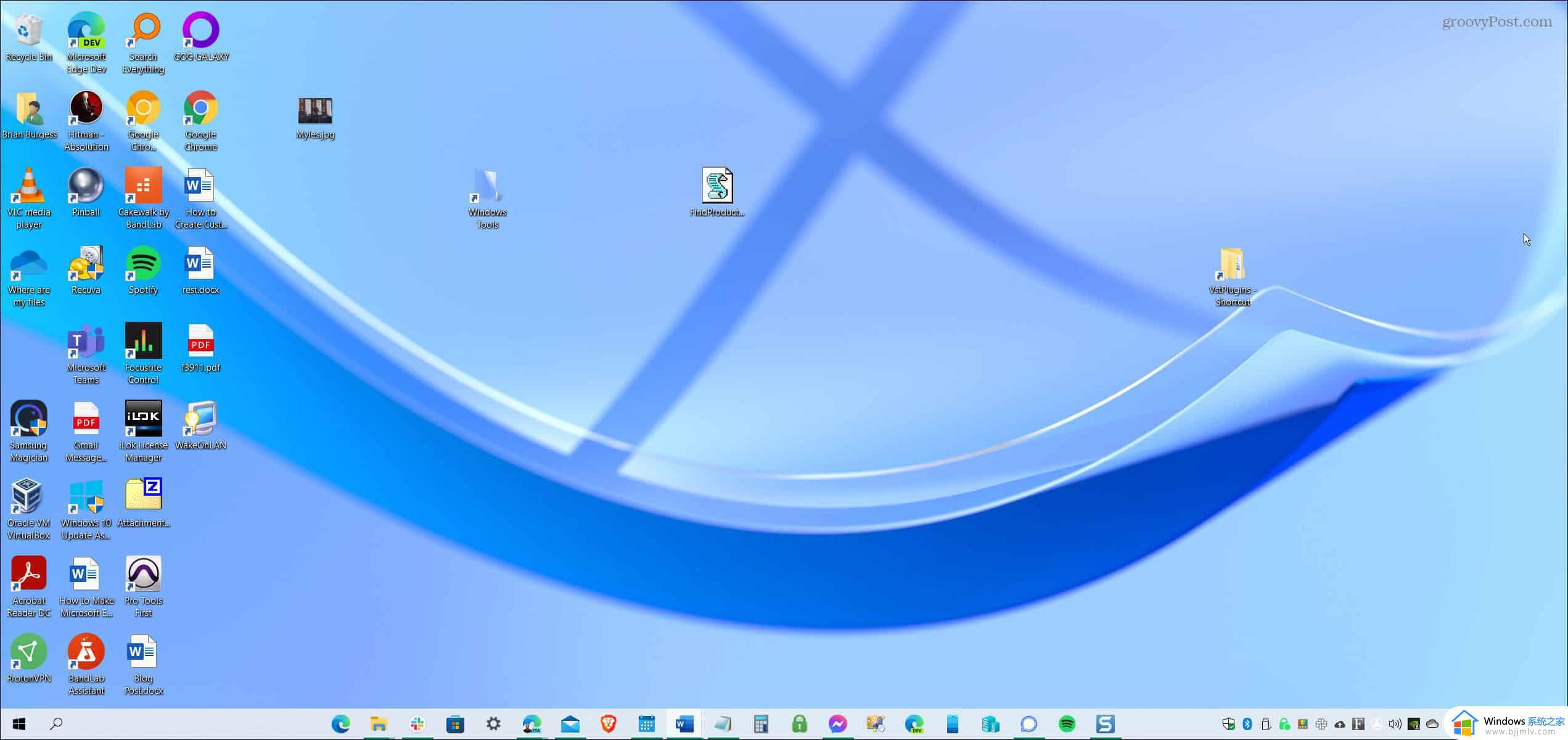1568x740 pixels.
Task: Open Snagit from the taskbar
Action: coord(1105,724)
